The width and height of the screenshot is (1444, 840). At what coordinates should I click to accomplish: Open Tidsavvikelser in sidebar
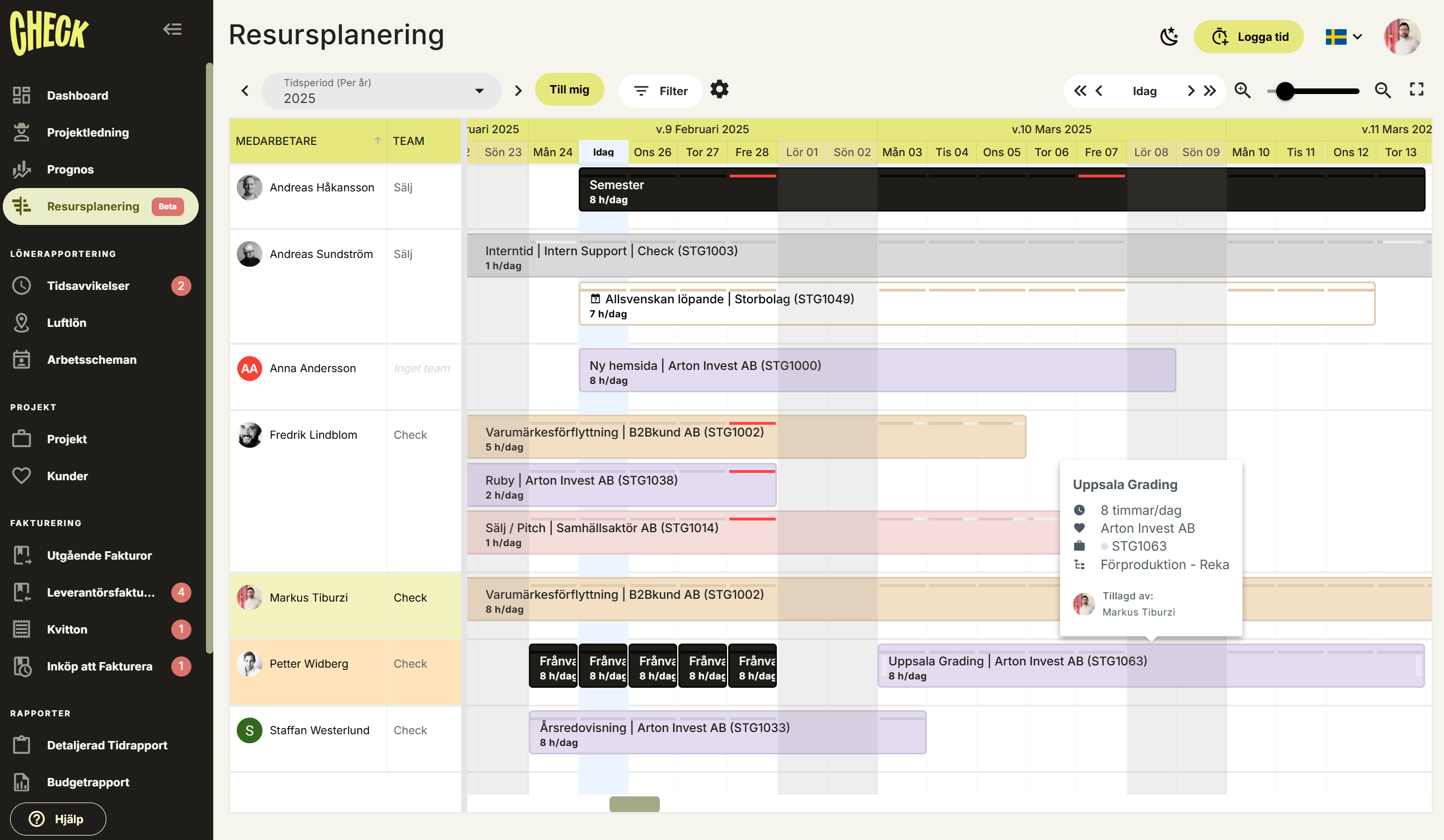tap(102, 285)
